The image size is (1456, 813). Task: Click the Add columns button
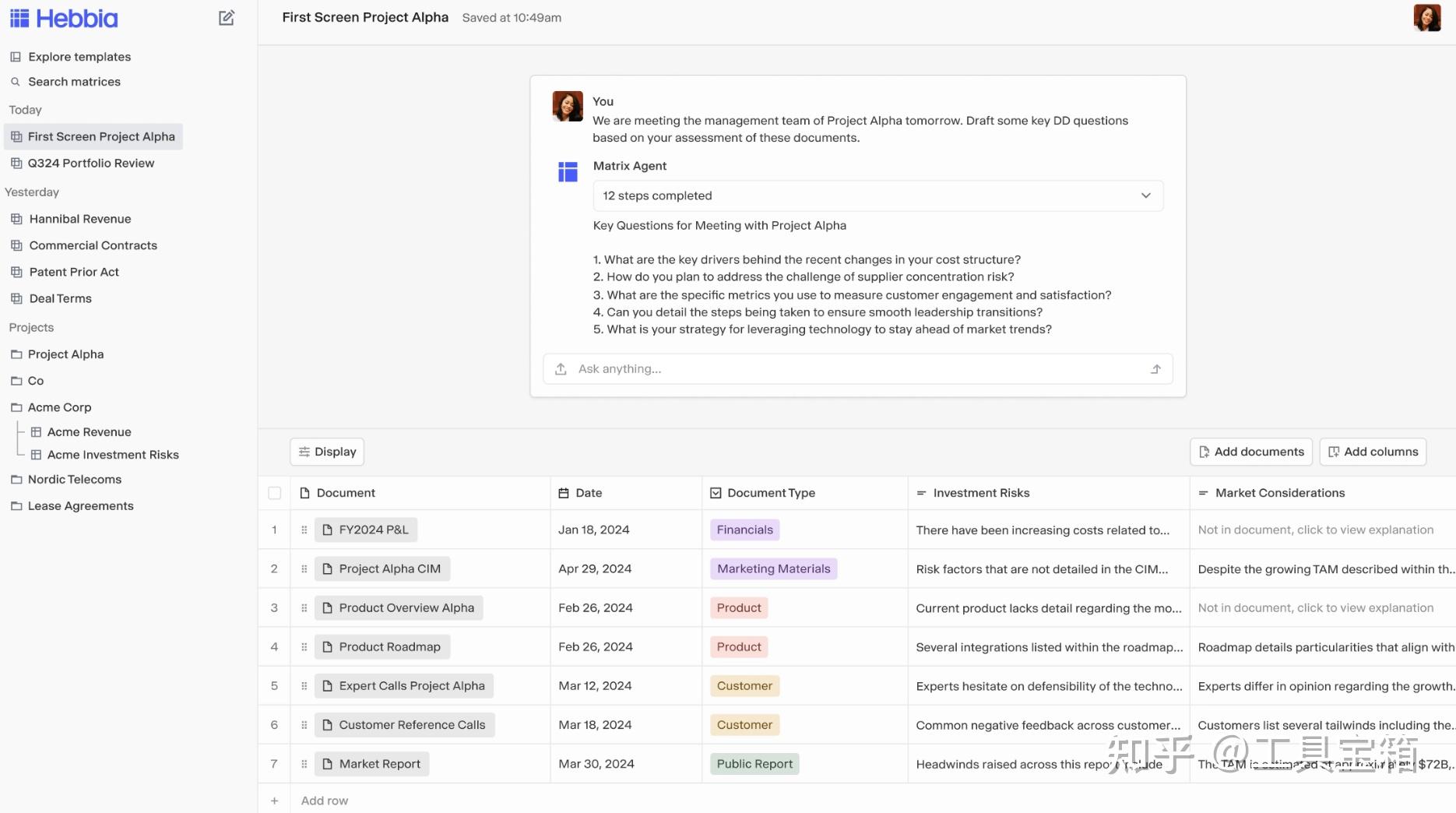(1373, 452)
